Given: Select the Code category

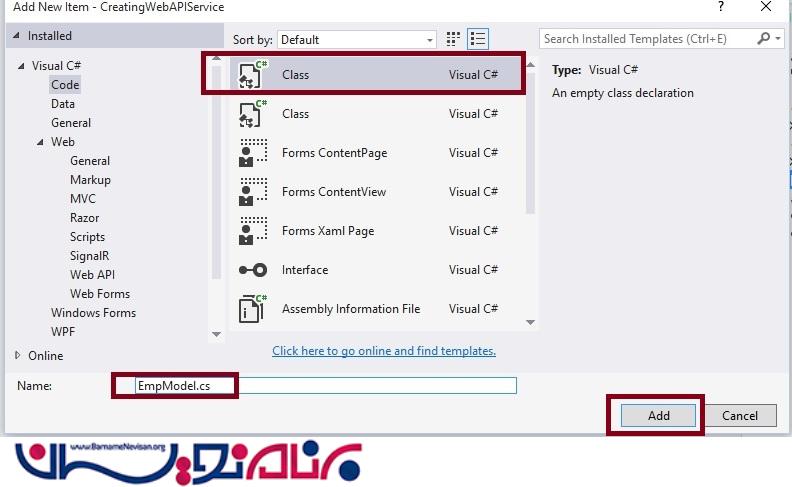Looking at the screenshot, I should coord(65,84).
